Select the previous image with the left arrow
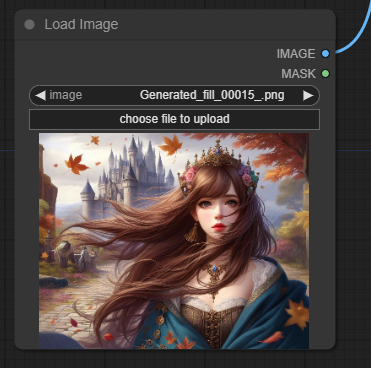The image size is (371, 368). (x=40, y=95)
